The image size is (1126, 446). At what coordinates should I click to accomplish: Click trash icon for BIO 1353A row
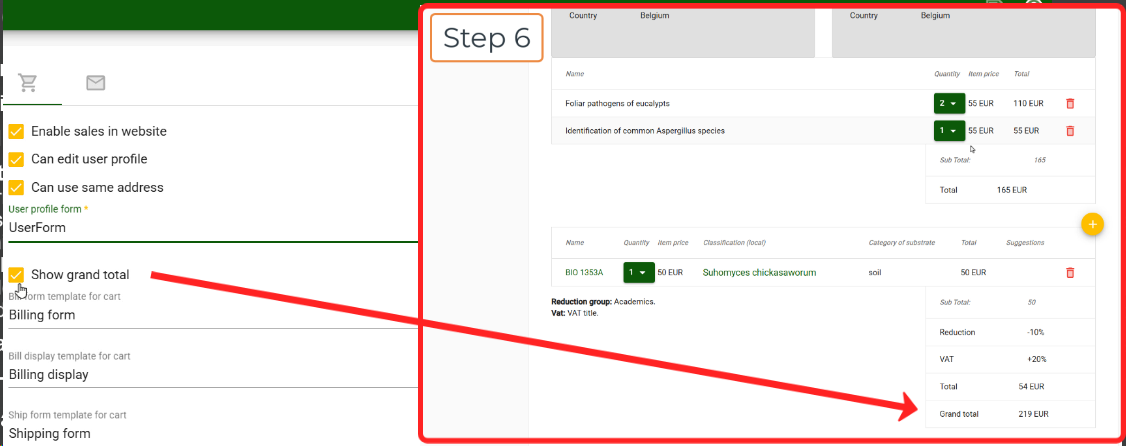click(x=1070, y=272)
